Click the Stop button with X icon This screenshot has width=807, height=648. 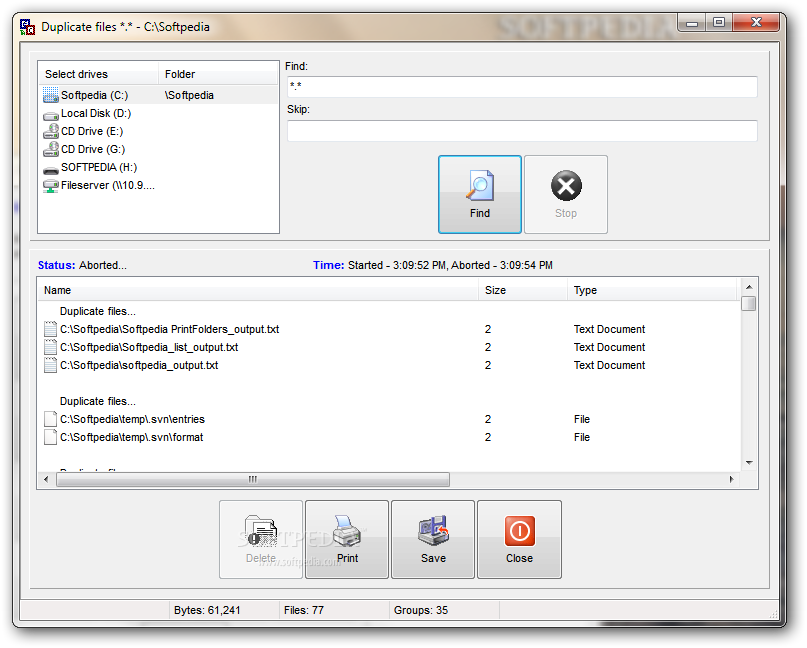pos(566,195)
